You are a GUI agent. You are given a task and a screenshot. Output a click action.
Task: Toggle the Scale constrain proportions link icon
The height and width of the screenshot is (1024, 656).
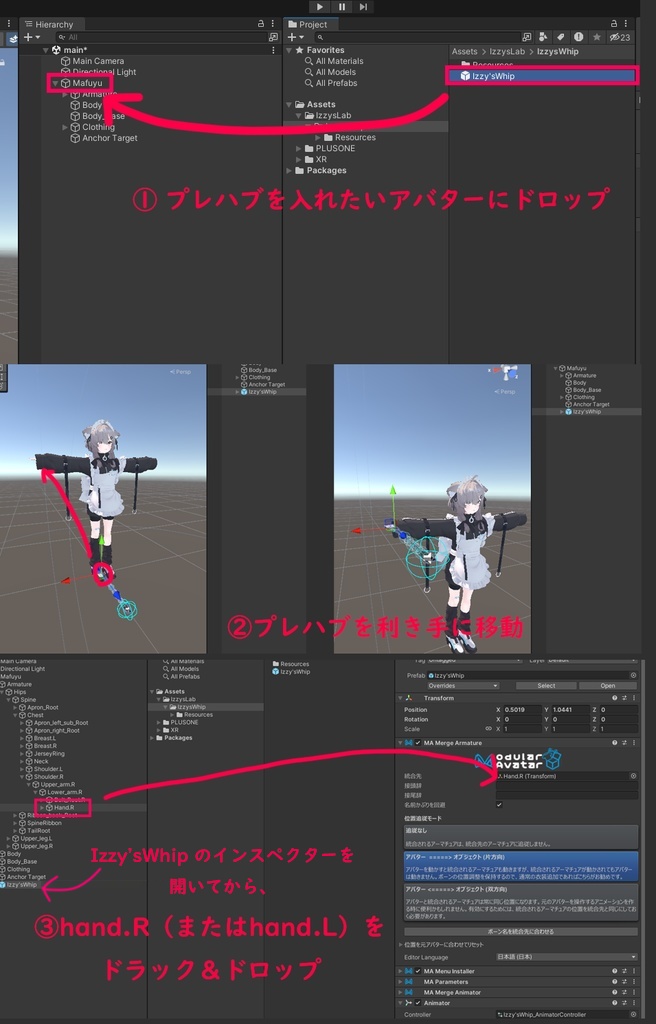487,728
